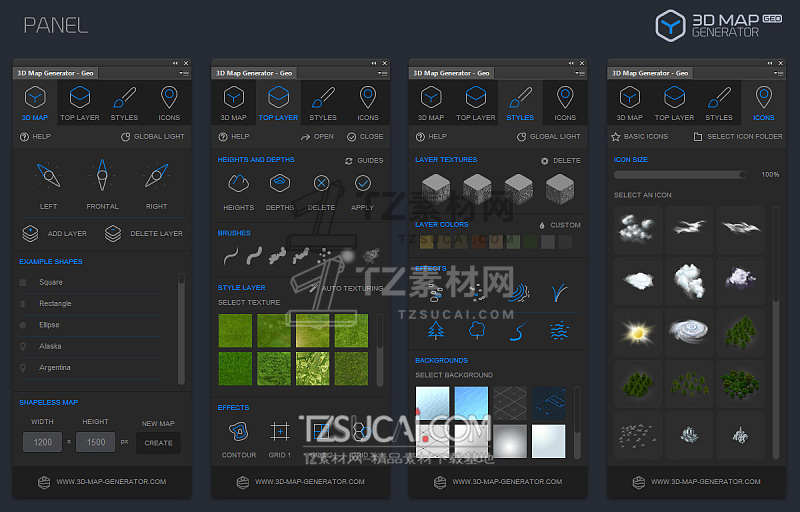Collapse the fourth panel with double arrows
The width and height of the screenshot is (800, 512).
coord(769,63)
